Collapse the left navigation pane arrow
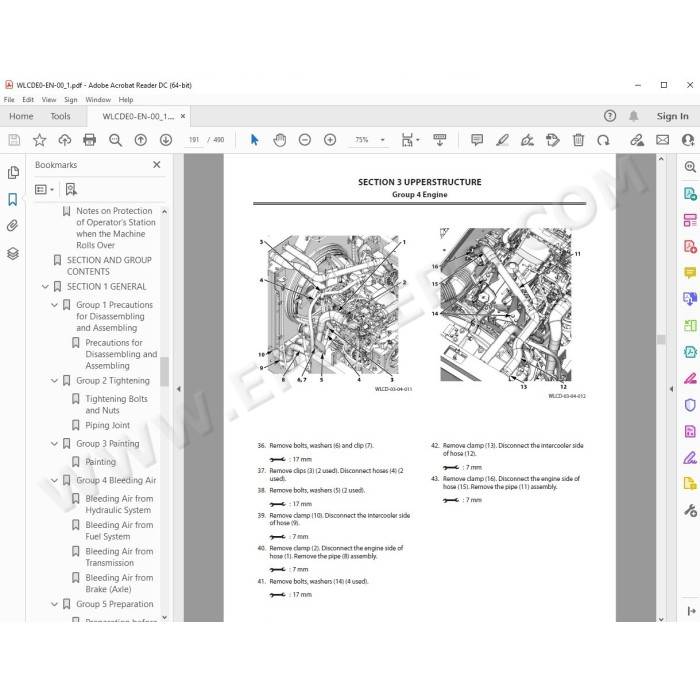Image resolution: width=700 pixels, height=700 pixels. tap(179, 389)
